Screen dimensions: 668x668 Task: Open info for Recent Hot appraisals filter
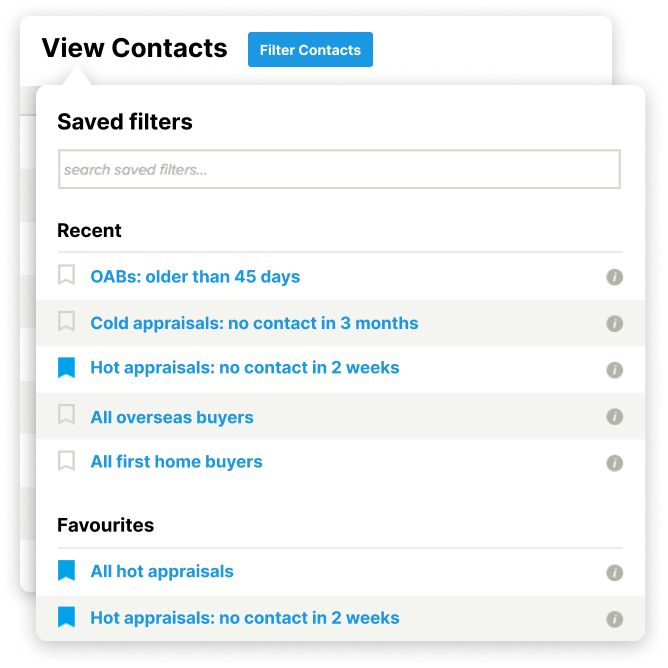pyautogui.click(x=614, y=370)
